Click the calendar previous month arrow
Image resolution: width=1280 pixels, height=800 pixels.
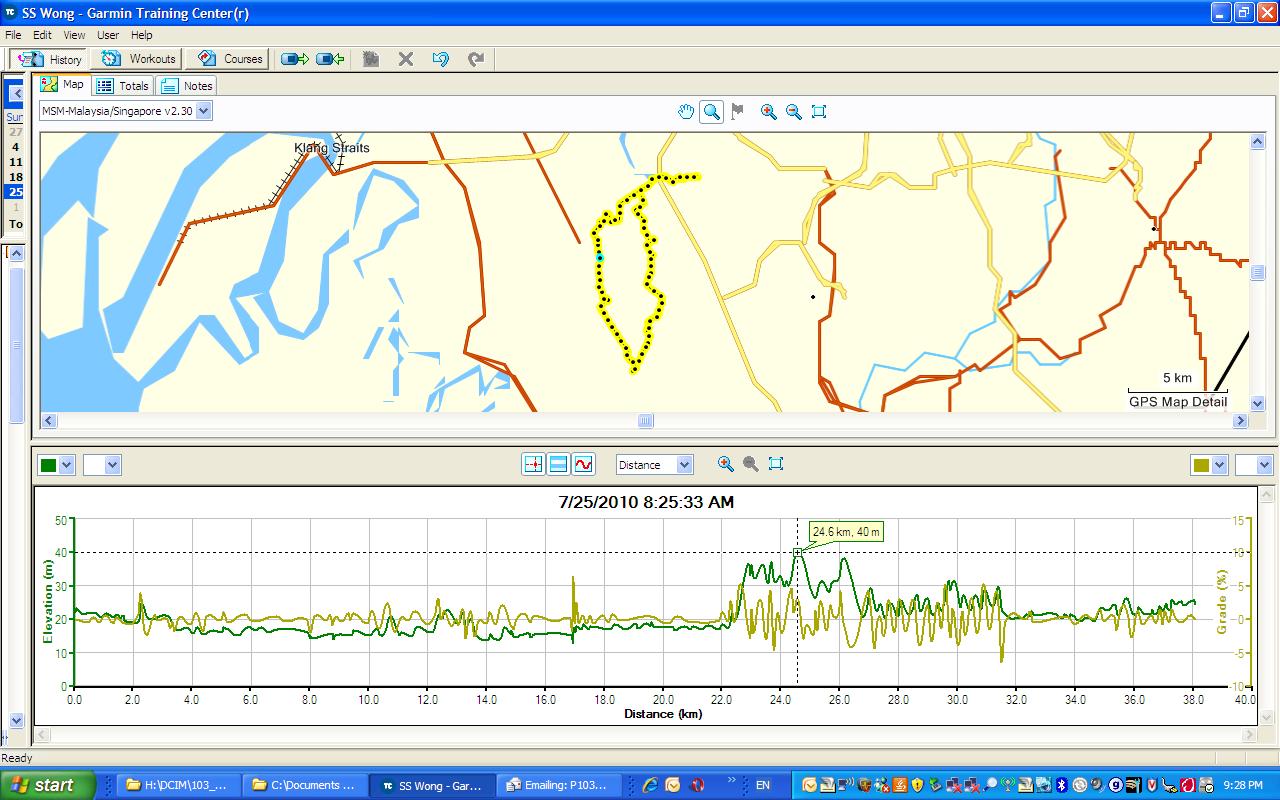(x=15, y=94)
